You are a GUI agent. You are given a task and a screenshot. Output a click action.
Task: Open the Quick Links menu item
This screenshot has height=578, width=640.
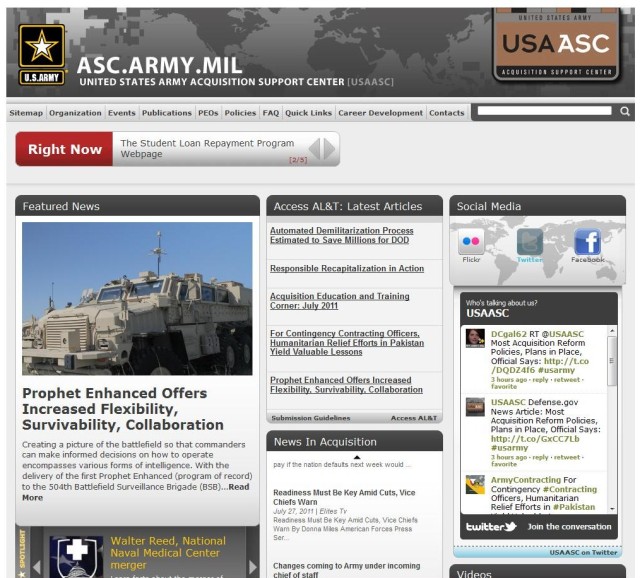pos(308,113)
